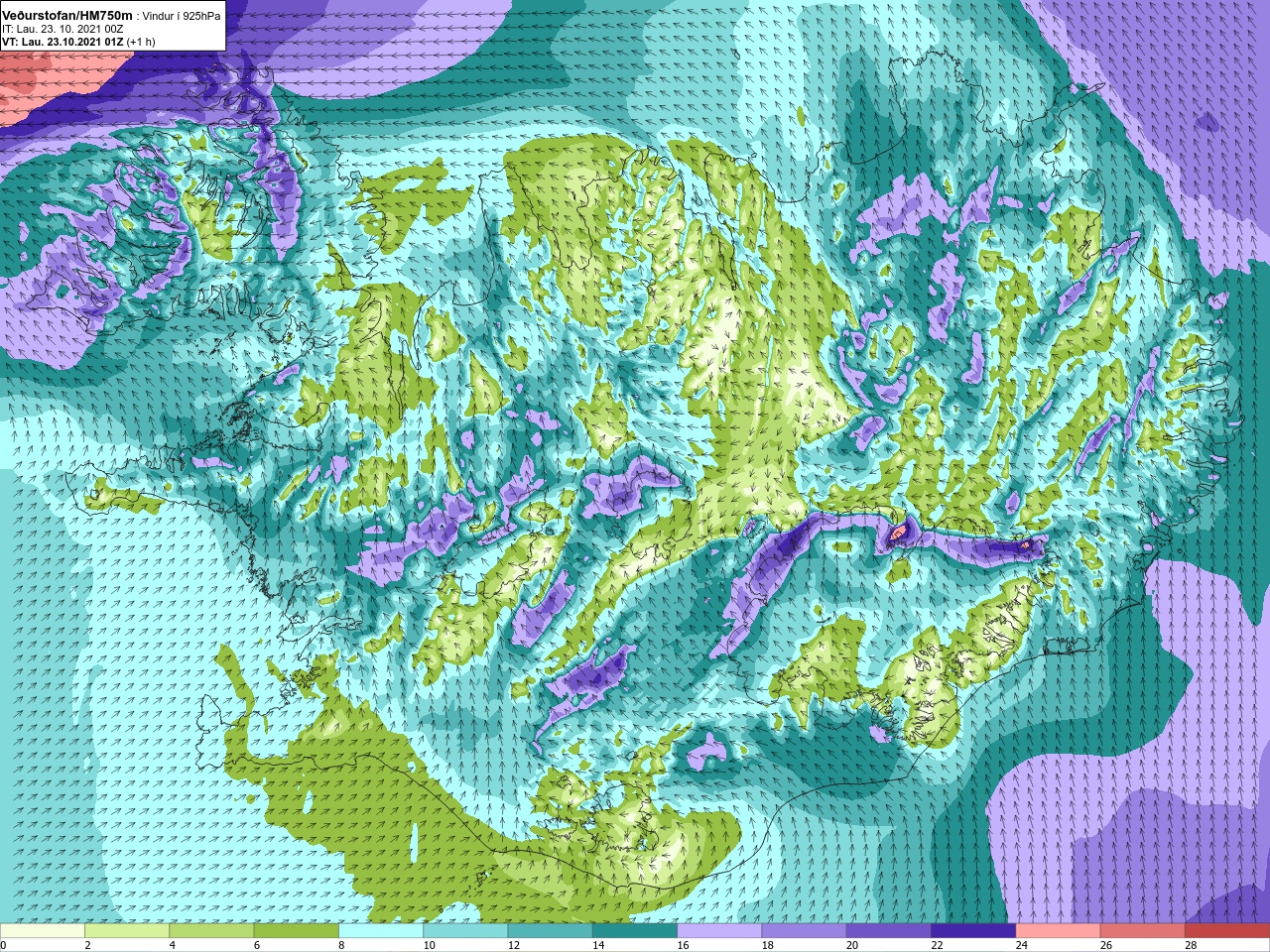
Task: Click the legend value "20"
Action: pos(850,945)
